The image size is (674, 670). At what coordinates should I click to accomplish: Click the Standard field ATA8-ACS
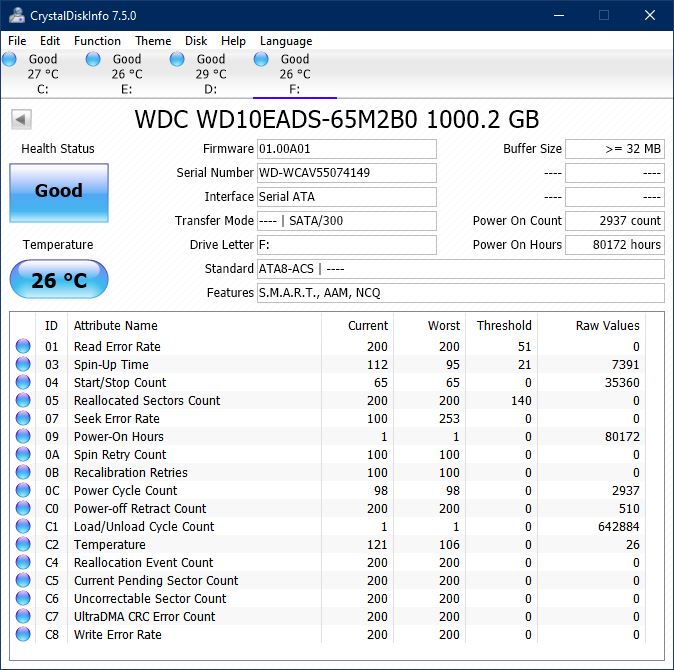(x=461, y=269)
